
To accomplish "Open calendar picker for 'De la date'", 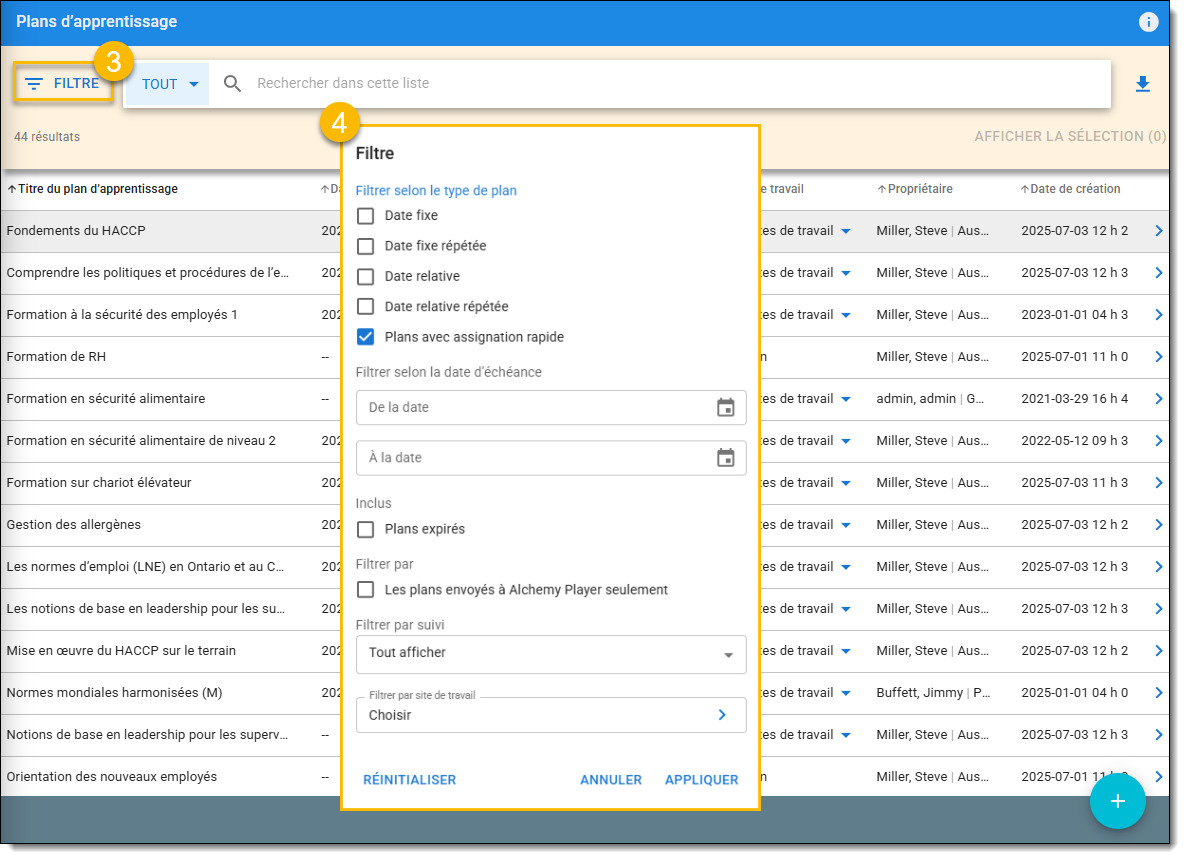I will point(726,408).
